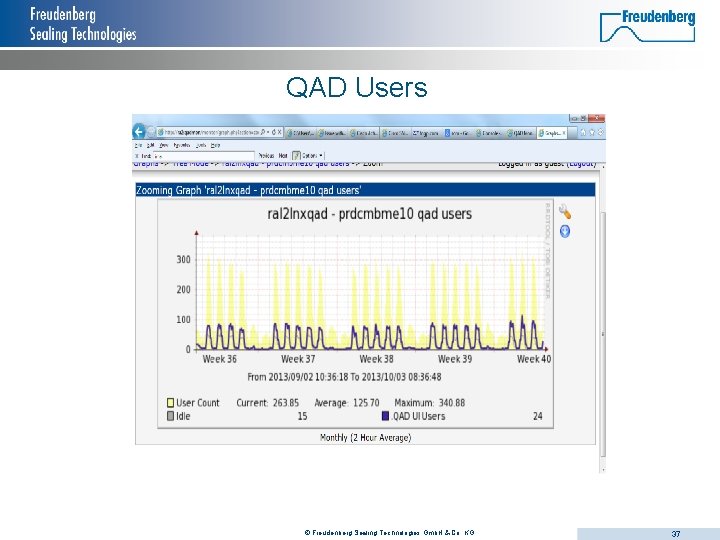This screenshot has width=720, height=540.
Task: Click the purple QAD UI Users legend swatch
Action: 386,416
